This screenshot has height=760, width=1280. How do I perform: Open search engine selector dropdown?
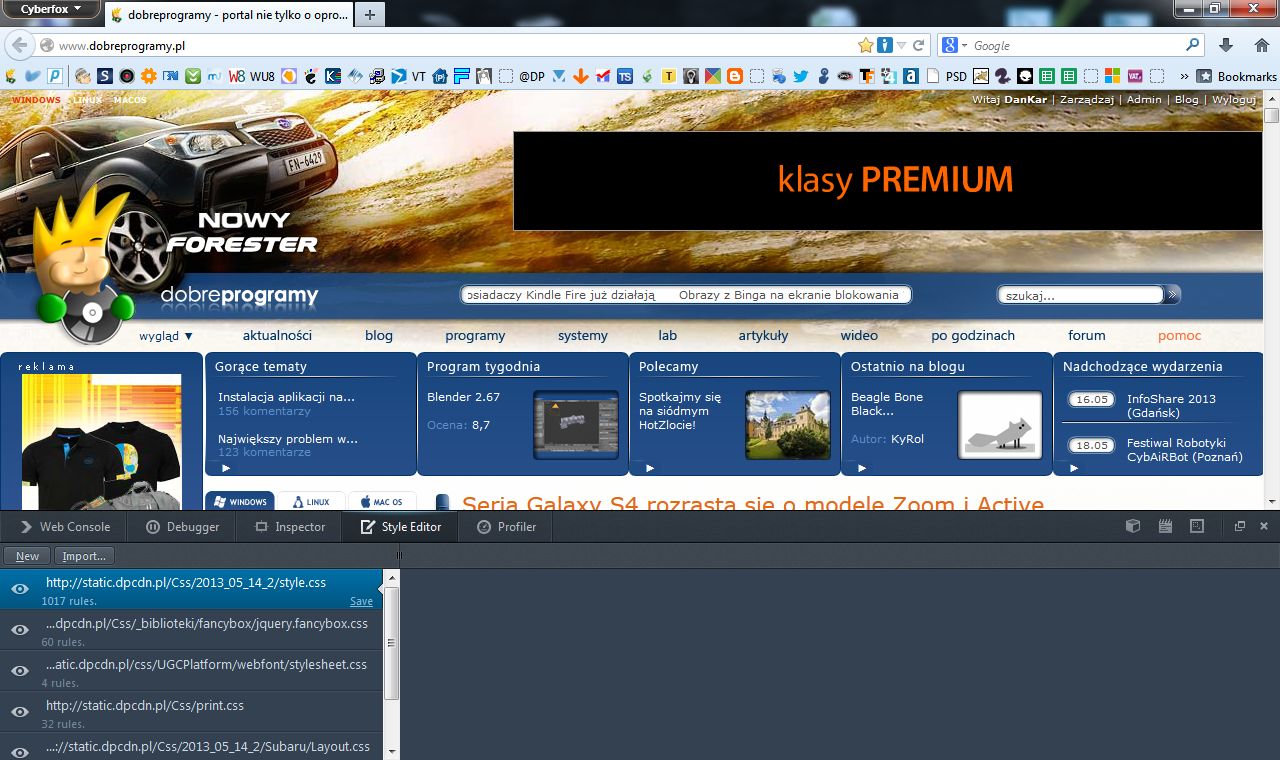(955, 45)
